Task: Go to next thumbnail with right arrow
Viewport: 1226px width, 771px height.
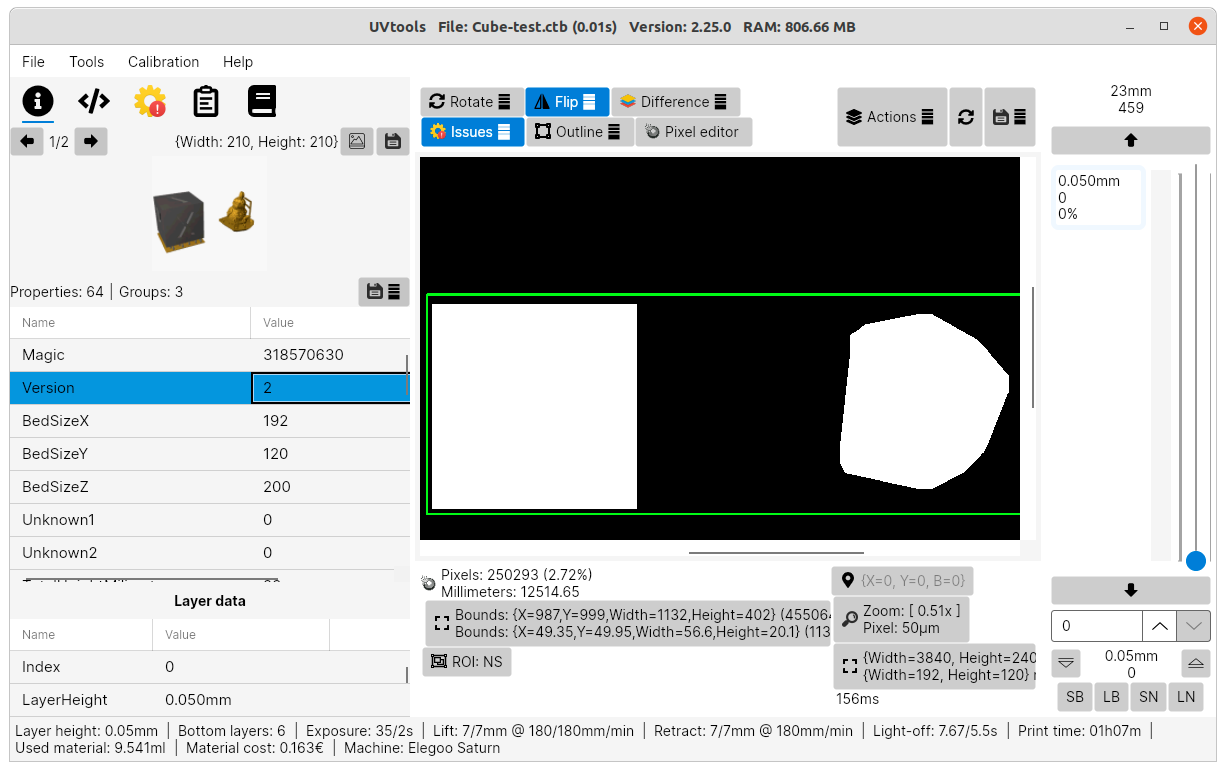Action: [90, 142]
